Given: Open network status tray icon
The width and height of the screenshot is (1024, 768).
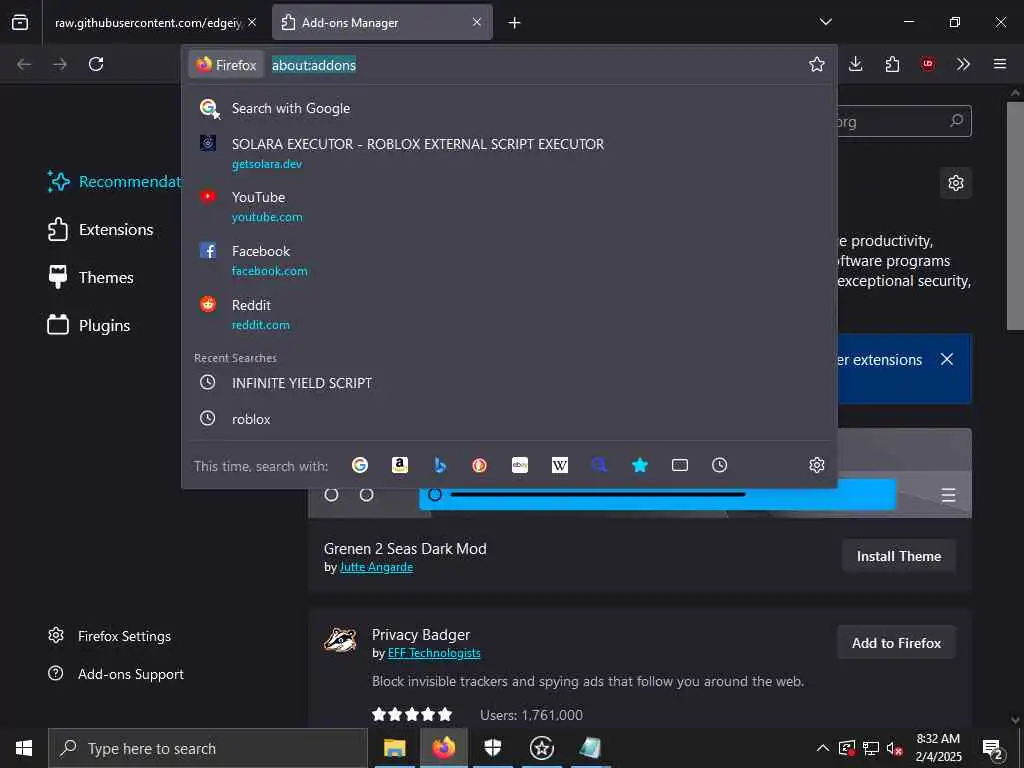Looking at the screenshot, I should tap(871, 748).
